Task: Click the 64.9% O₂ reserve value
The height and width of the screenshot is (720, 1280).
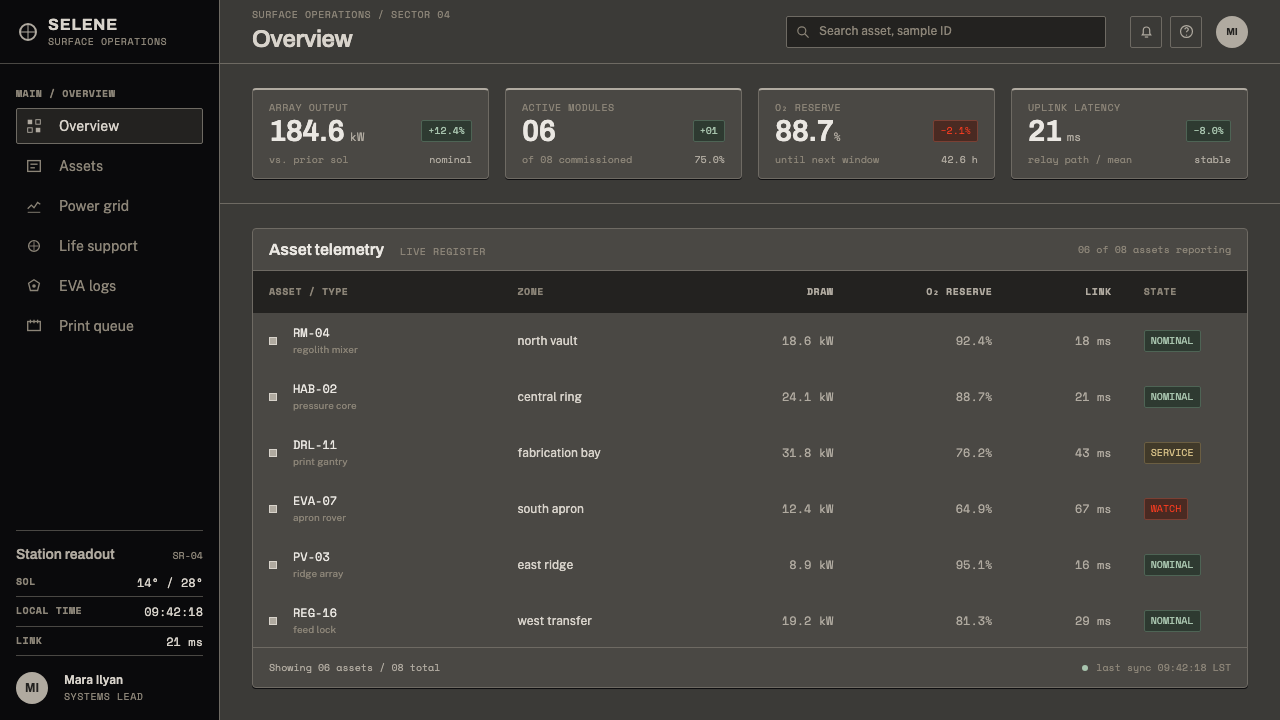Action: pos(974,509)
